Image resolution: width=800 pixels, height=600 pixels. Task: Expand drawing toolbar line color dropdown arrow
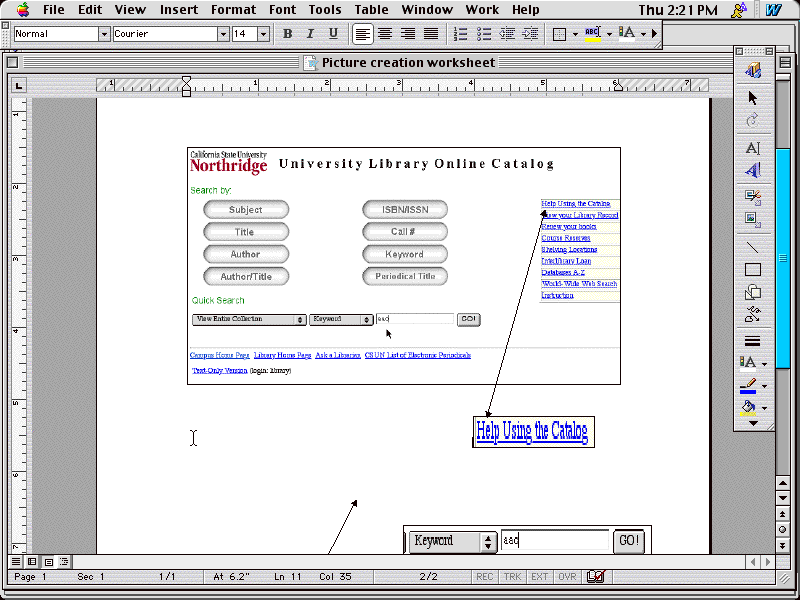[x=764, y=386]
